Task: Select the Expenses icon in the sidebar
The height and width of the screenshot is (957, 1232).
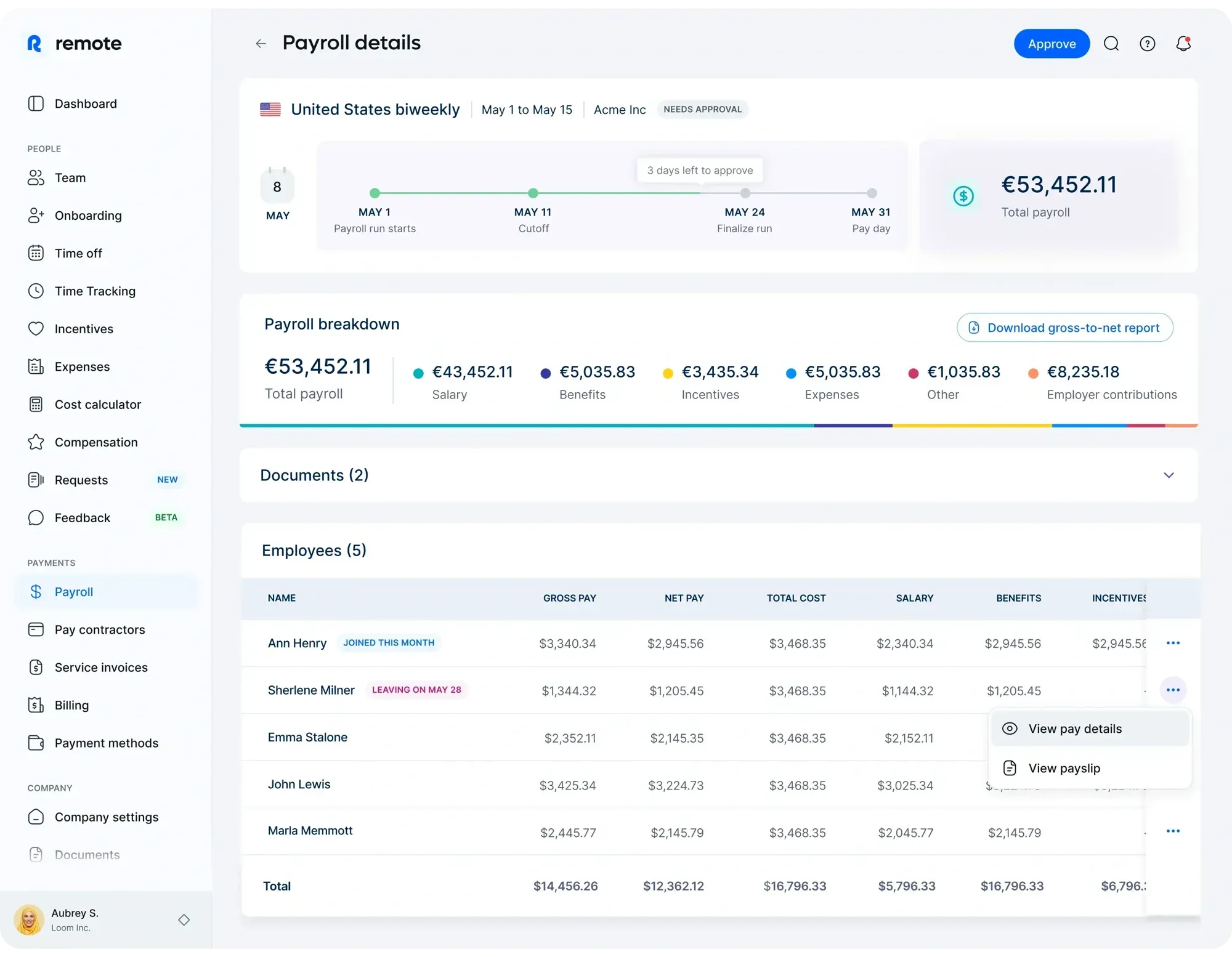Action: [x=36, y=366]
